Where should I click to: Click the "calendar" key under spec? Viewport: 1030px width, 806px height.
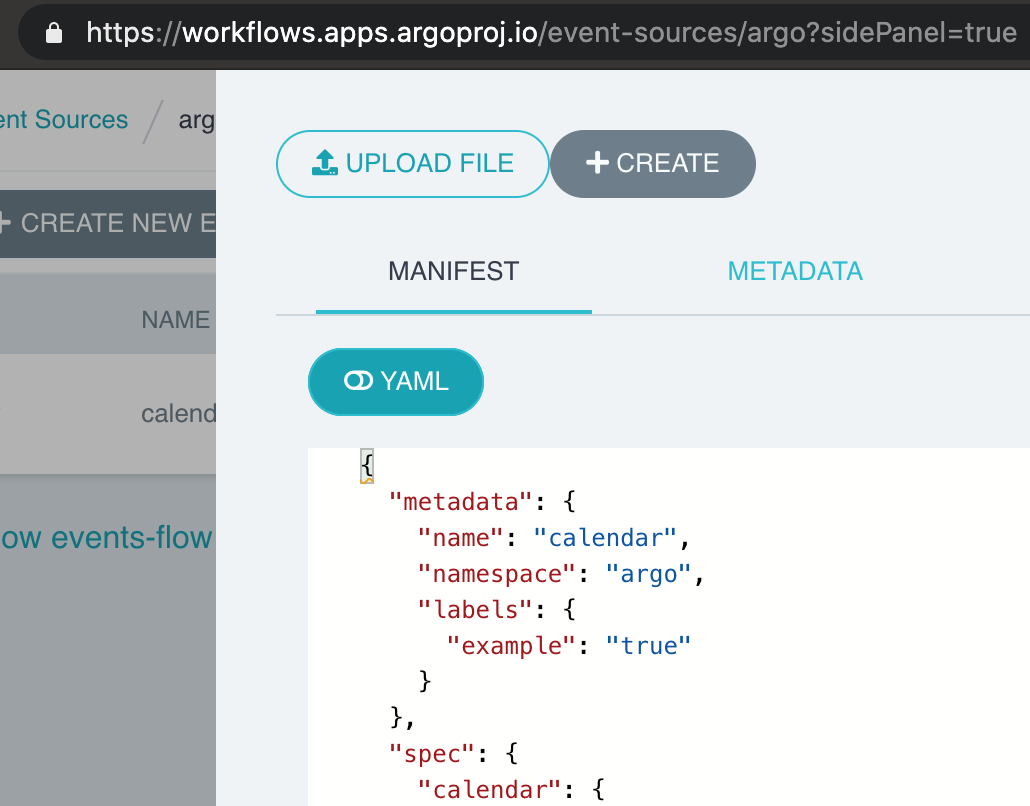489,790
